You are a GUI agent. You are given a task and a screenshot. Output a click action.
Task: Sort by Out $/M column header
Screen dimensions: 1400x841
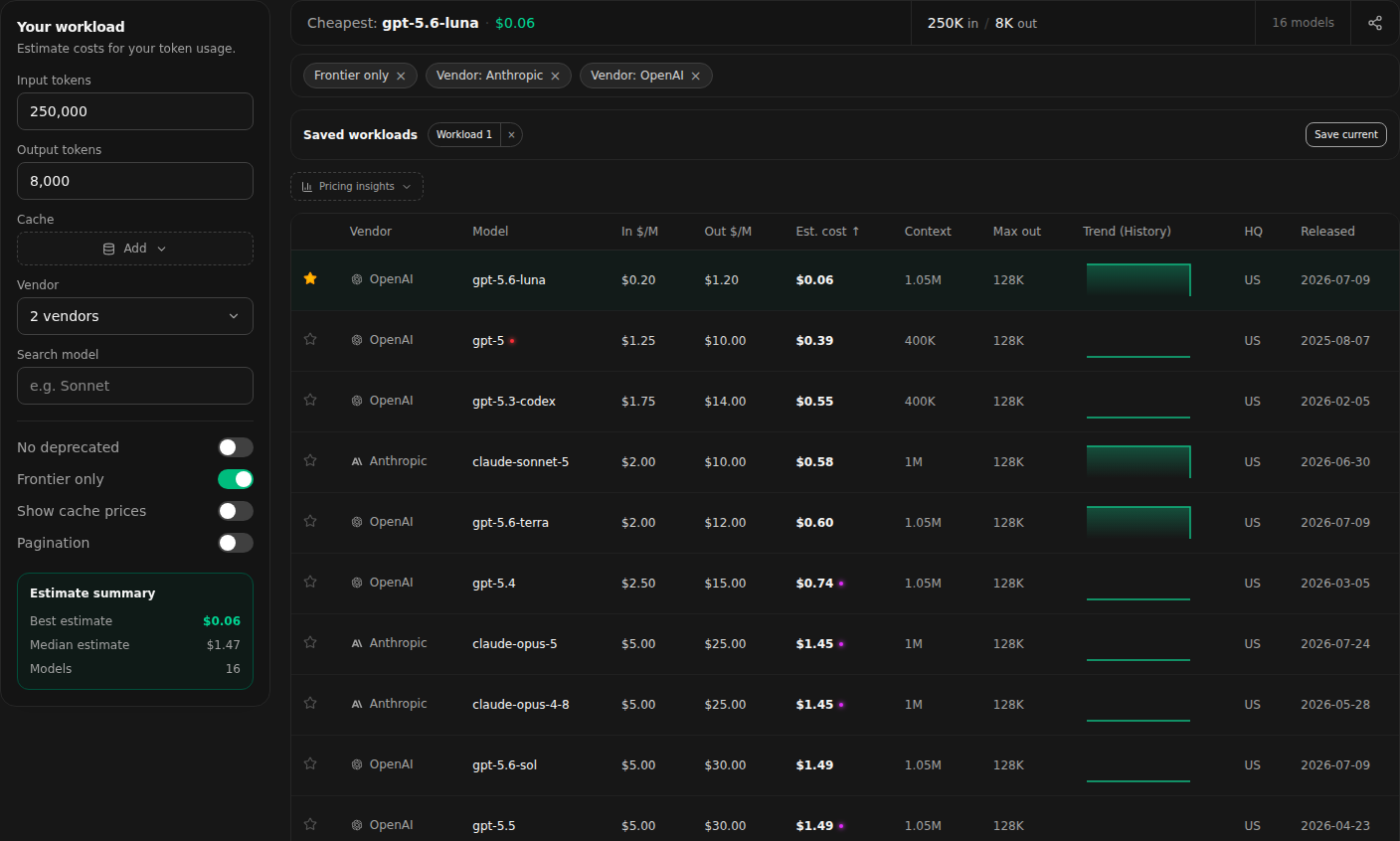[x=728, y=231]
